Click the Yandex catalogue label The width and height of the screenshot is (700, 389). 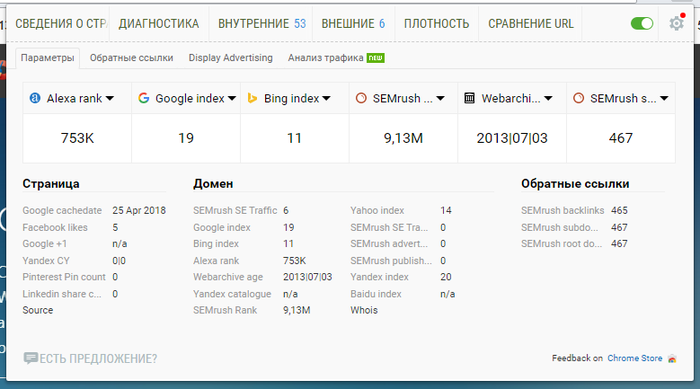click(232, 294)
